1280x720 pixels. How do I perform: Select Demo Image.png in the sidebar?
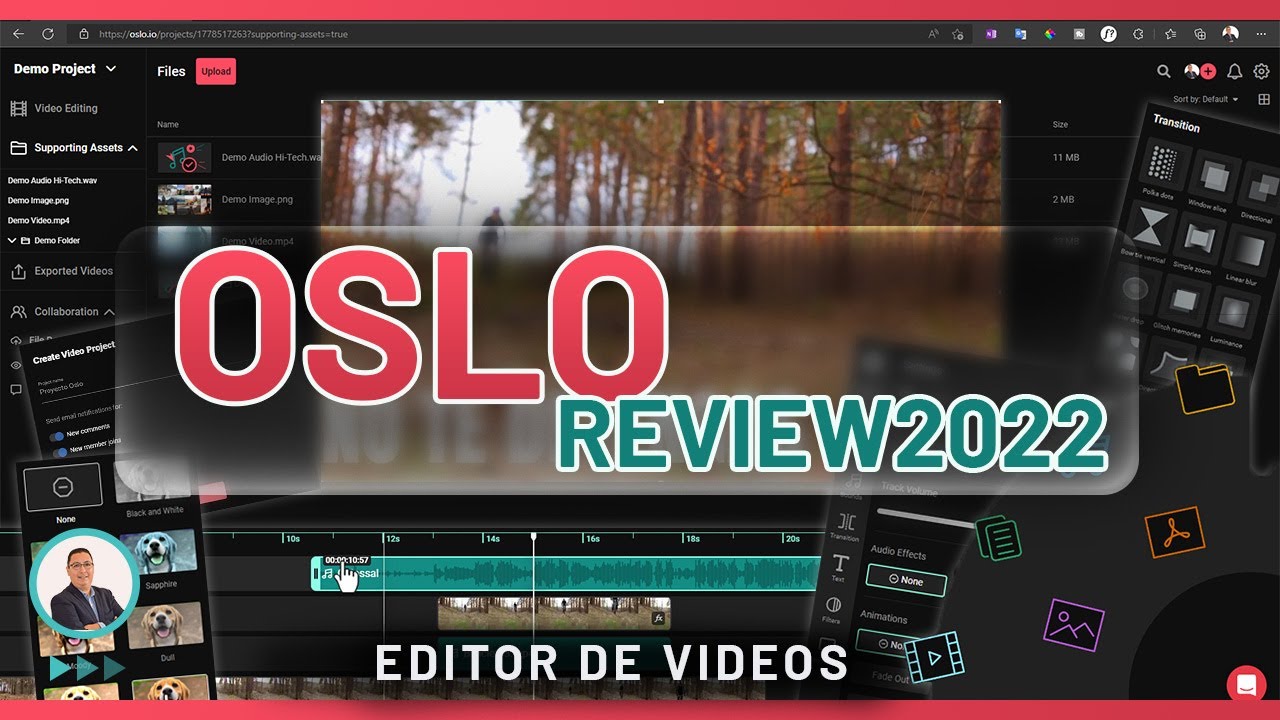[38, 201]
